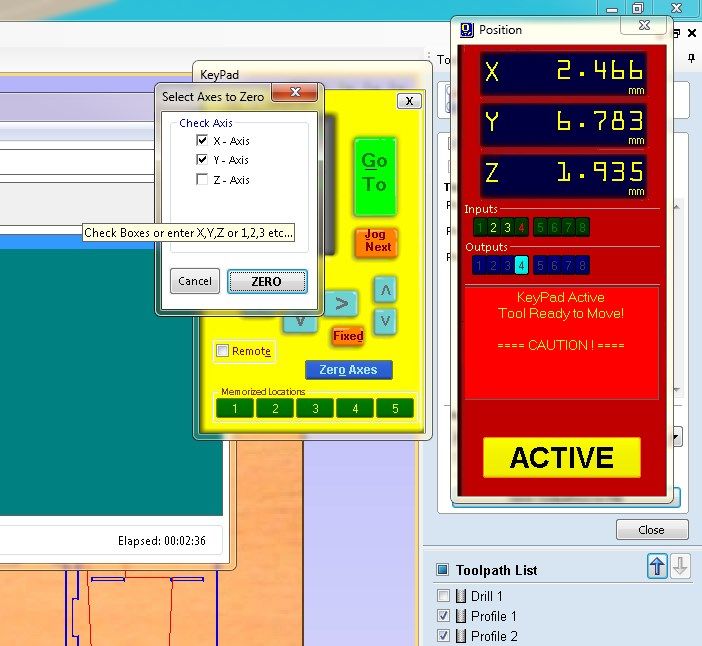The width and height of the screenshot is (702, 646).
Task: Jog right with the > arrow
Action: pyautogui.click(x=342, y=304)
